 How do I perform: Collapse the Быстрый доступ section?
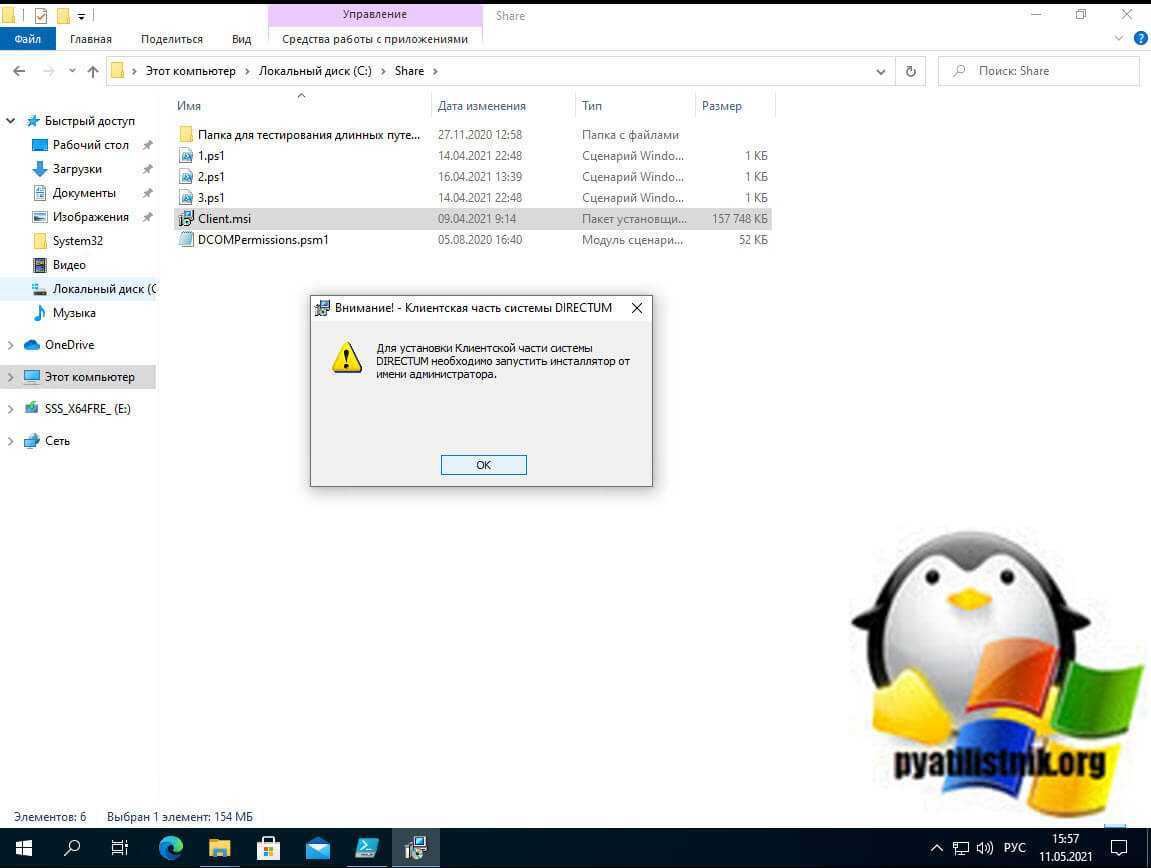point(11,121)
